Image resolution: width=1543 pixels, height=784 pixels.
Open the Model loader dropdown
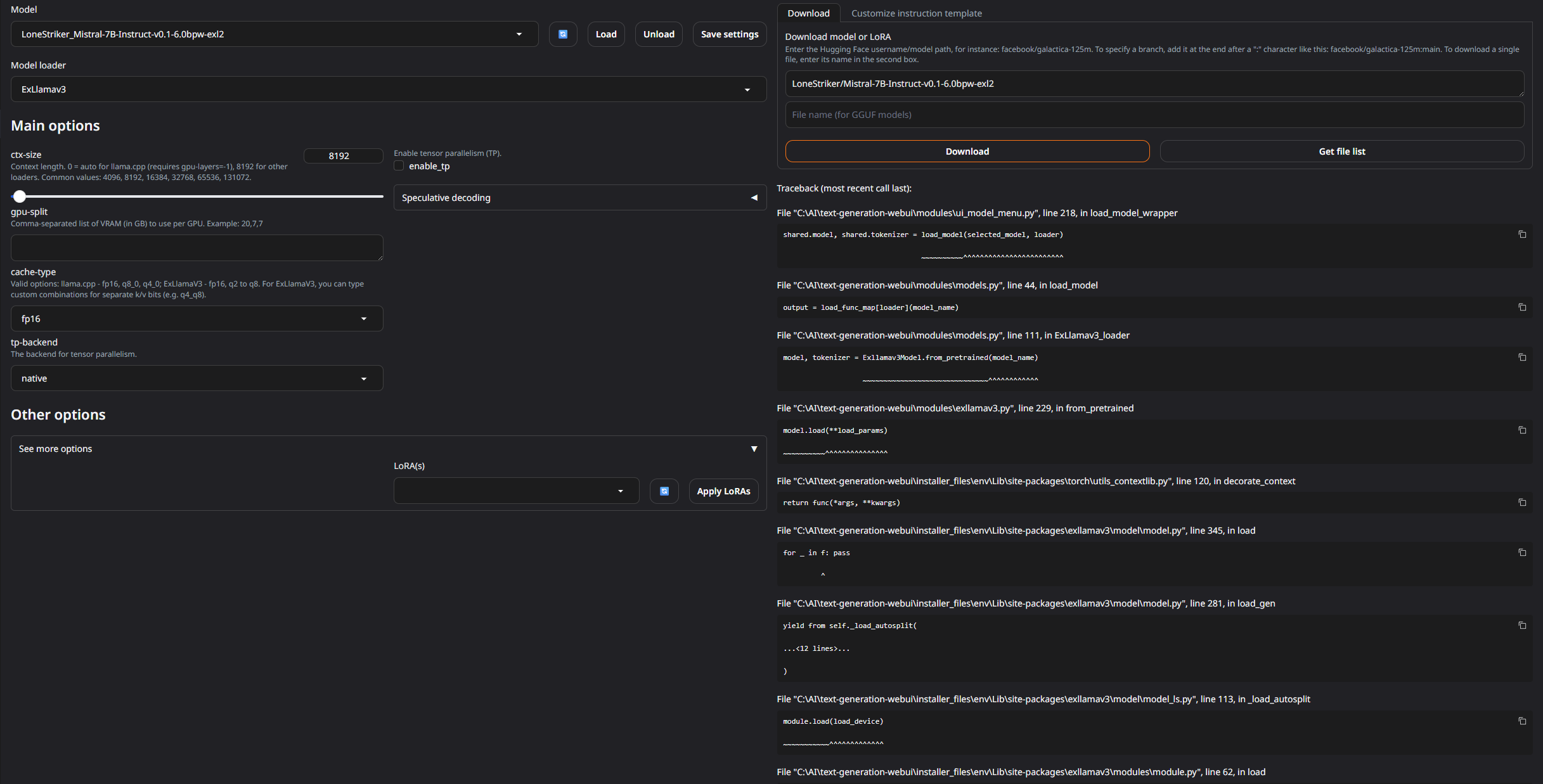coord(388,89)
